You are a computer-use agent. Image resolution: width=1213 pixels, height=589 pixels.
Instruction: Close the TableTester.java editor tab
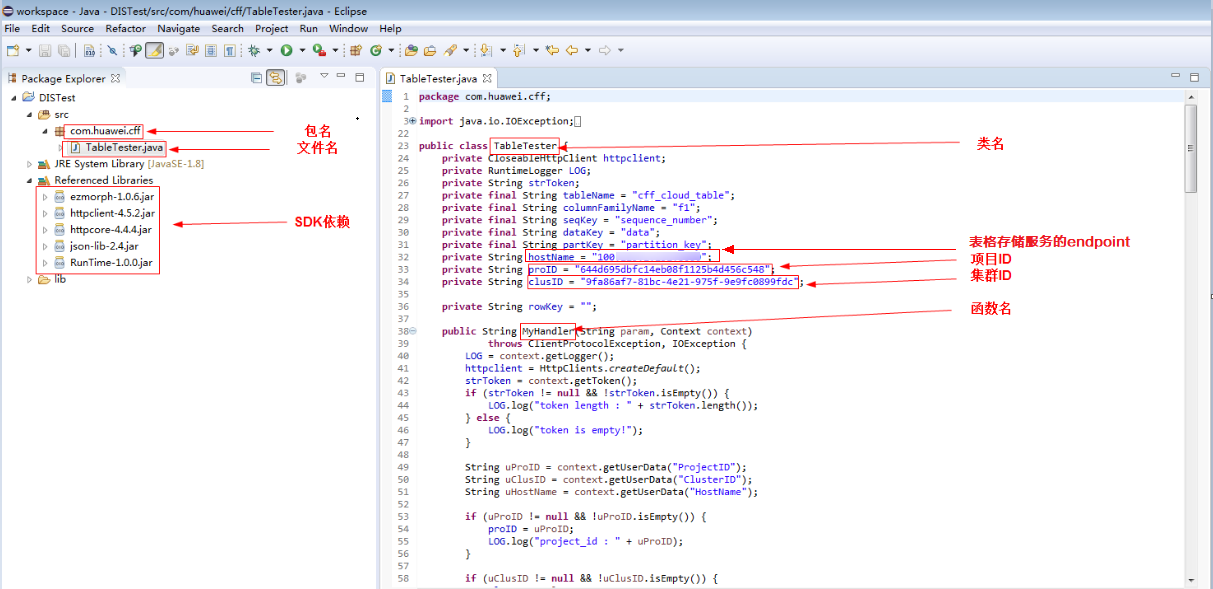point(487,78)
